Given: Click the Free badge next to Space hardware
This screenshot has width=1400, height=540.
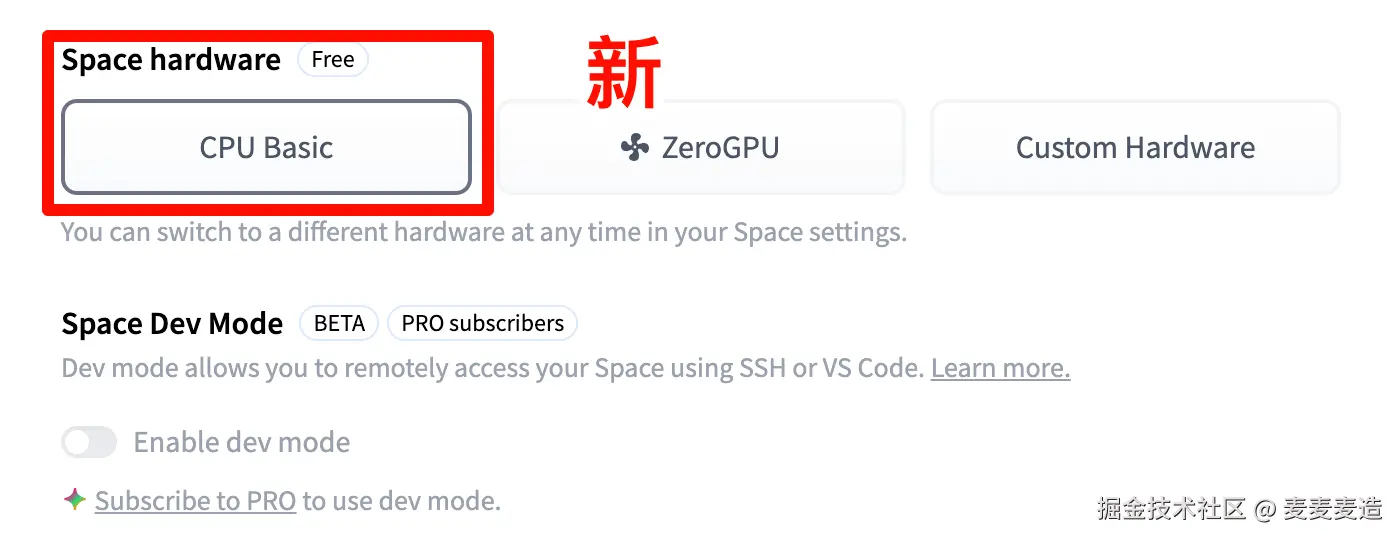Looking at the screenshot, I should click(x=333, y=60).
